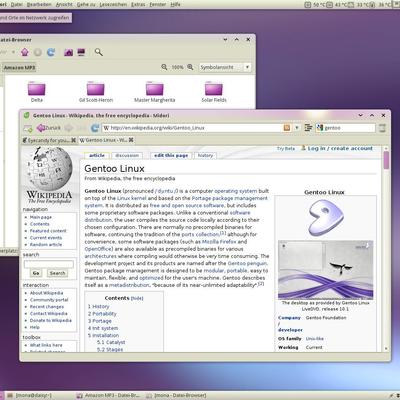Click the forward arrow in Midori's toolbar
This screenshot has height=400, width=400.
(69, 128)
